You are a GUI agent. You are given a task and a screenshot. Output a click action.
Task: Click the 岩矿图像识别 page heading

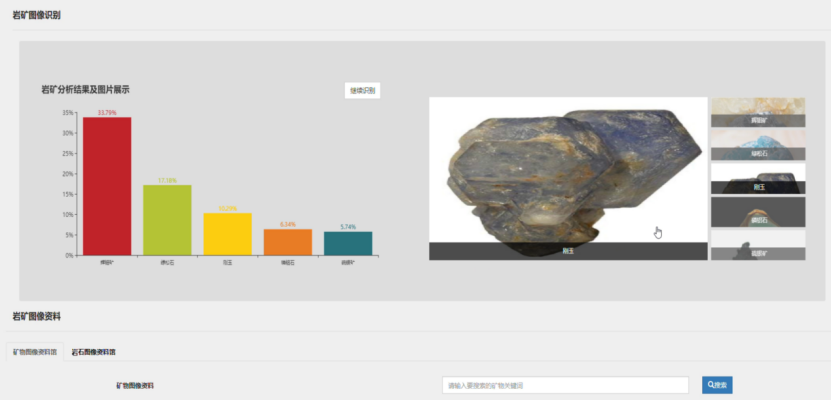click(36, 15)
